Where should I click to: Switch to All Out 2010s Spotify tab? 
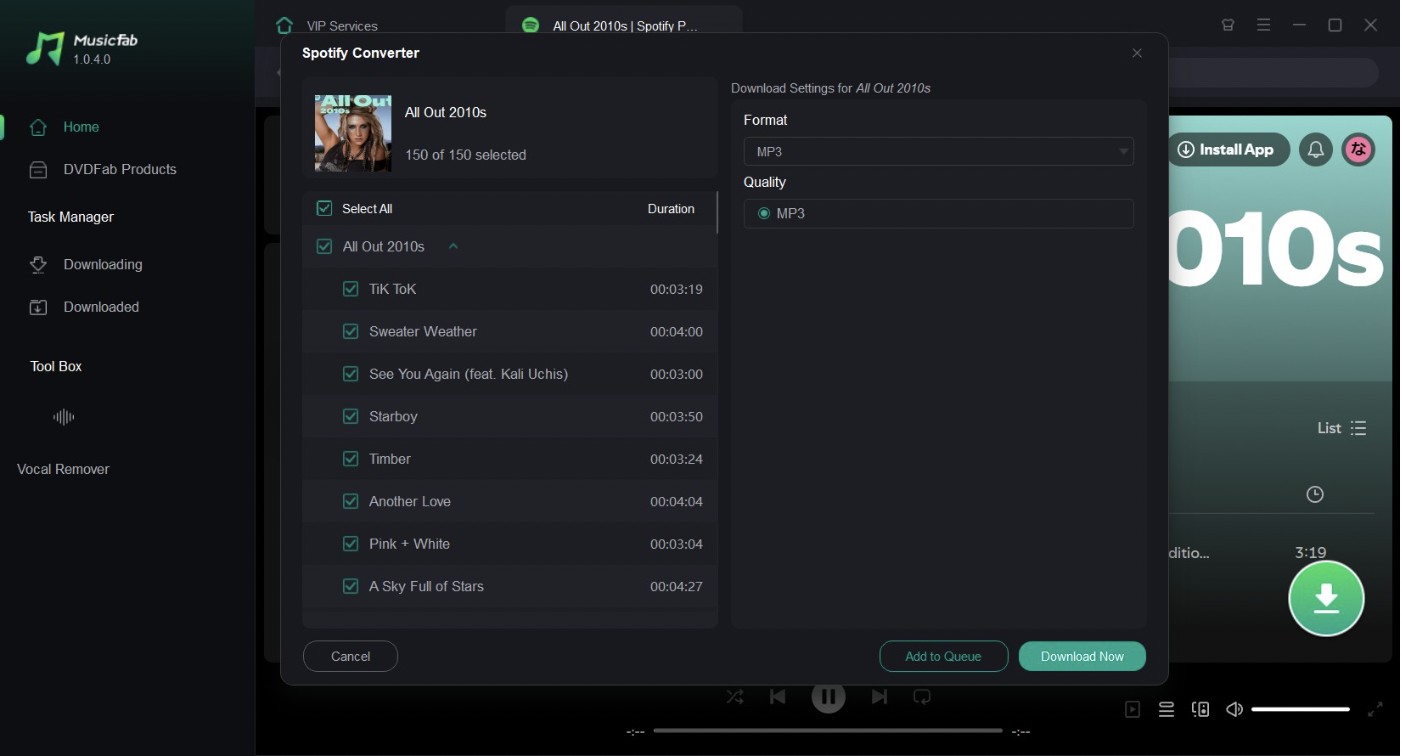[624, 26]
